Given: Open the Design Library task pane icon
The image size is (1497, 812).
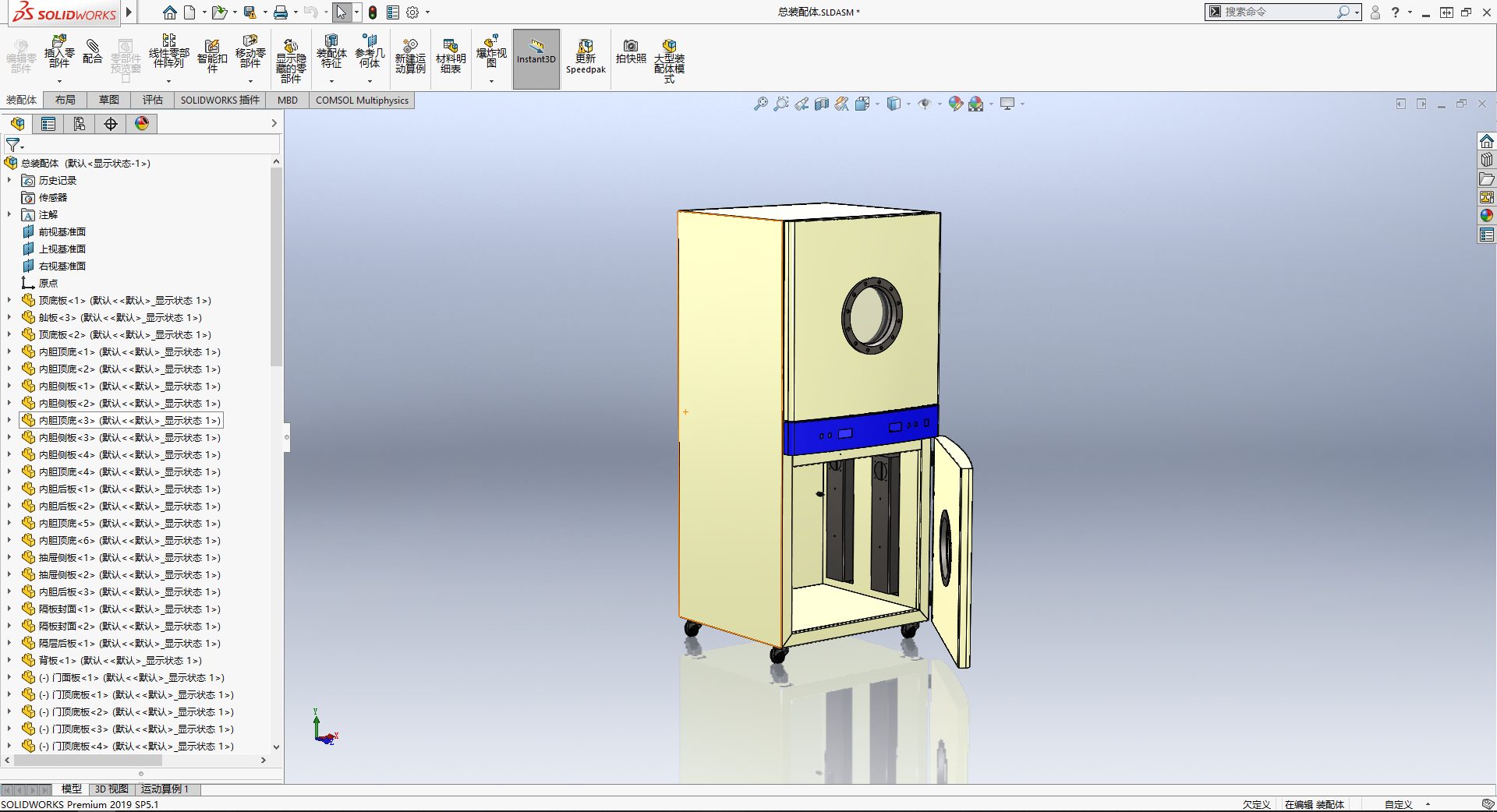Looking at the screenshot, I should pyautogui.click(x=1487, y=160).
